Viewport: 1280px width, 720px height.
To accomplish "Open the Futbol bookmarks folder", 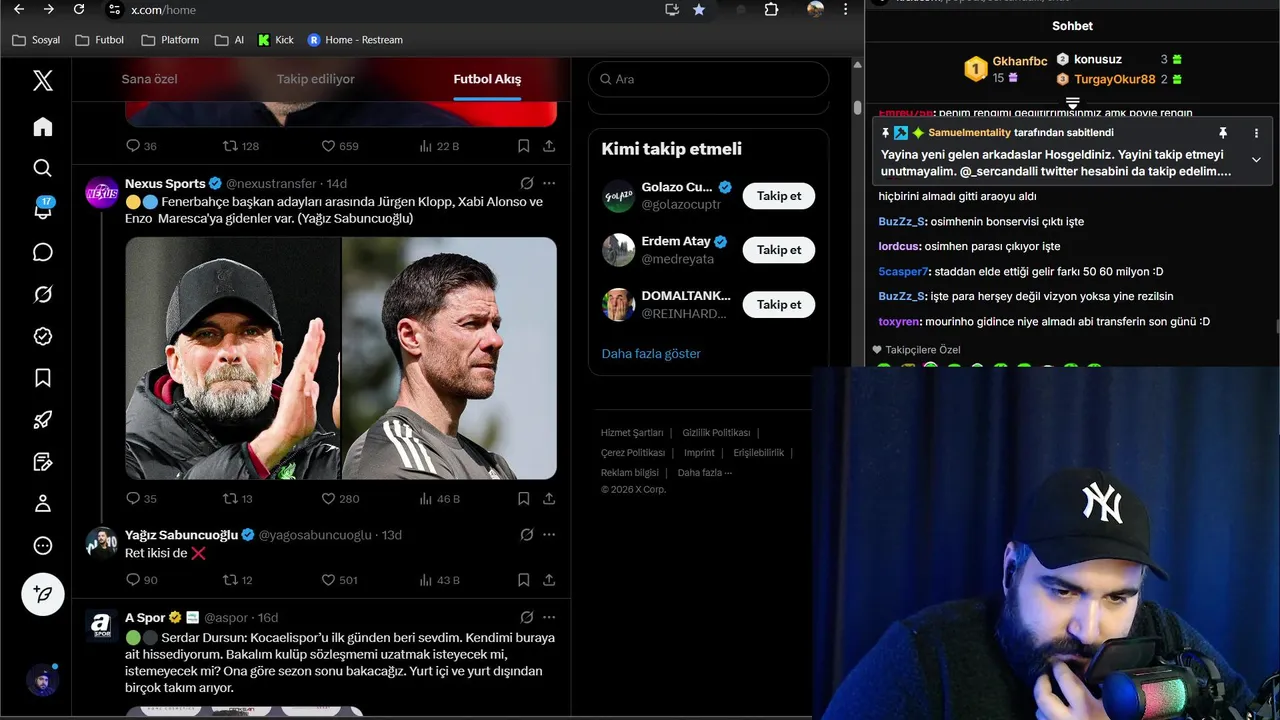I will point(101,40).
